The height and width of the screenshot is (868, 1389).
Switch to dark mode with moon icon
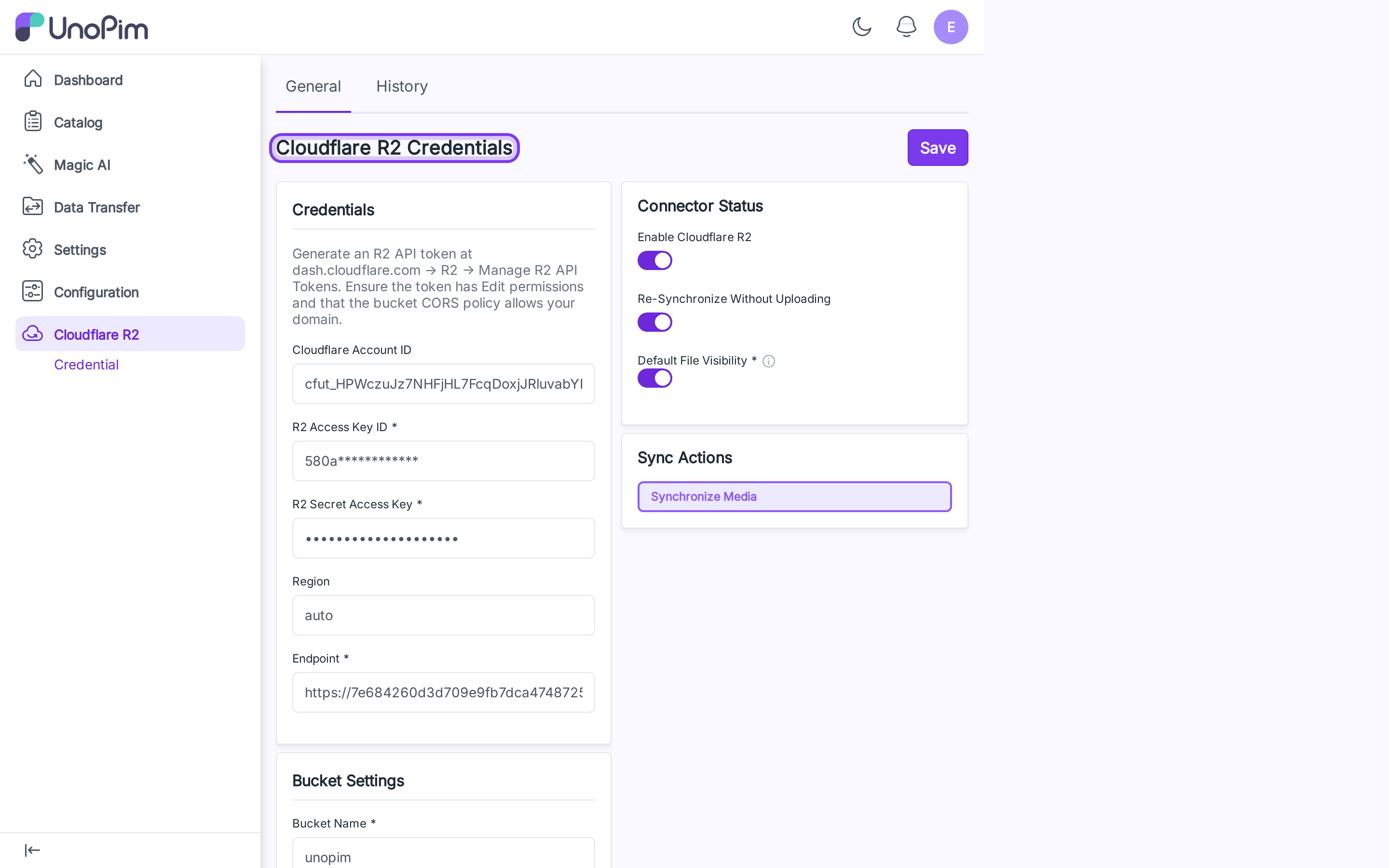point(861,27)
